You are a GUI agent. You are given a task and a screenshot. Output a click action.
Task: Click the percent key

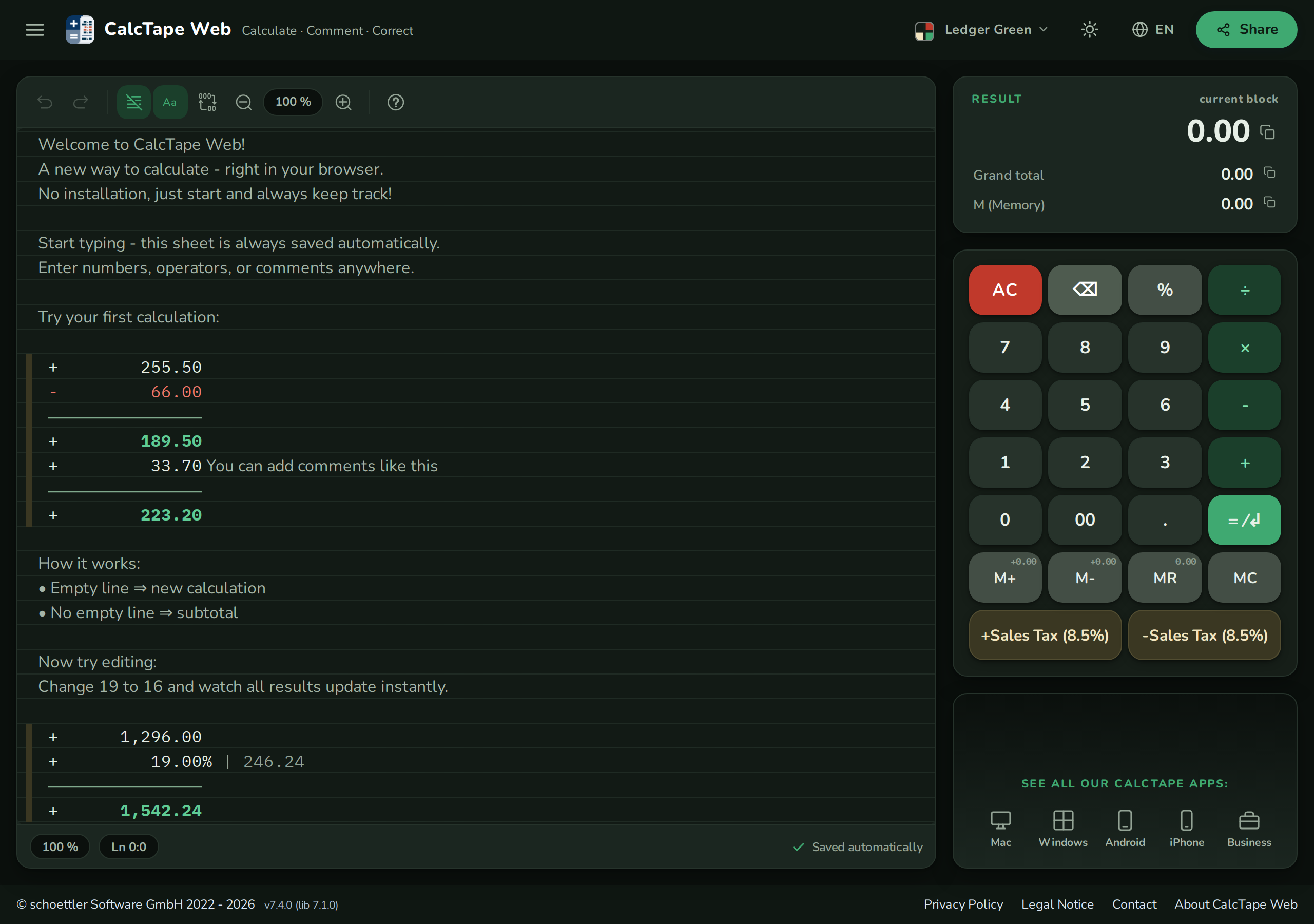[x=1165, y=290]
